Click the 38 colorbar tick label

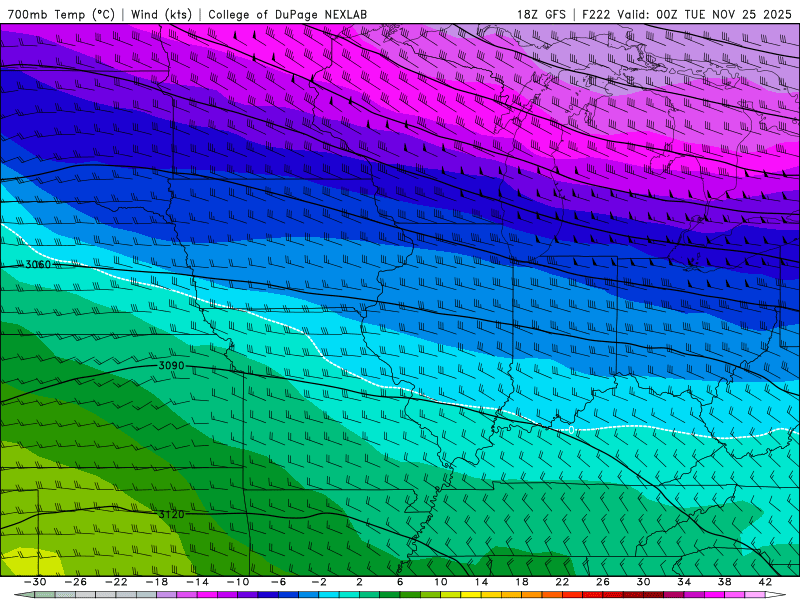(724, 582)
